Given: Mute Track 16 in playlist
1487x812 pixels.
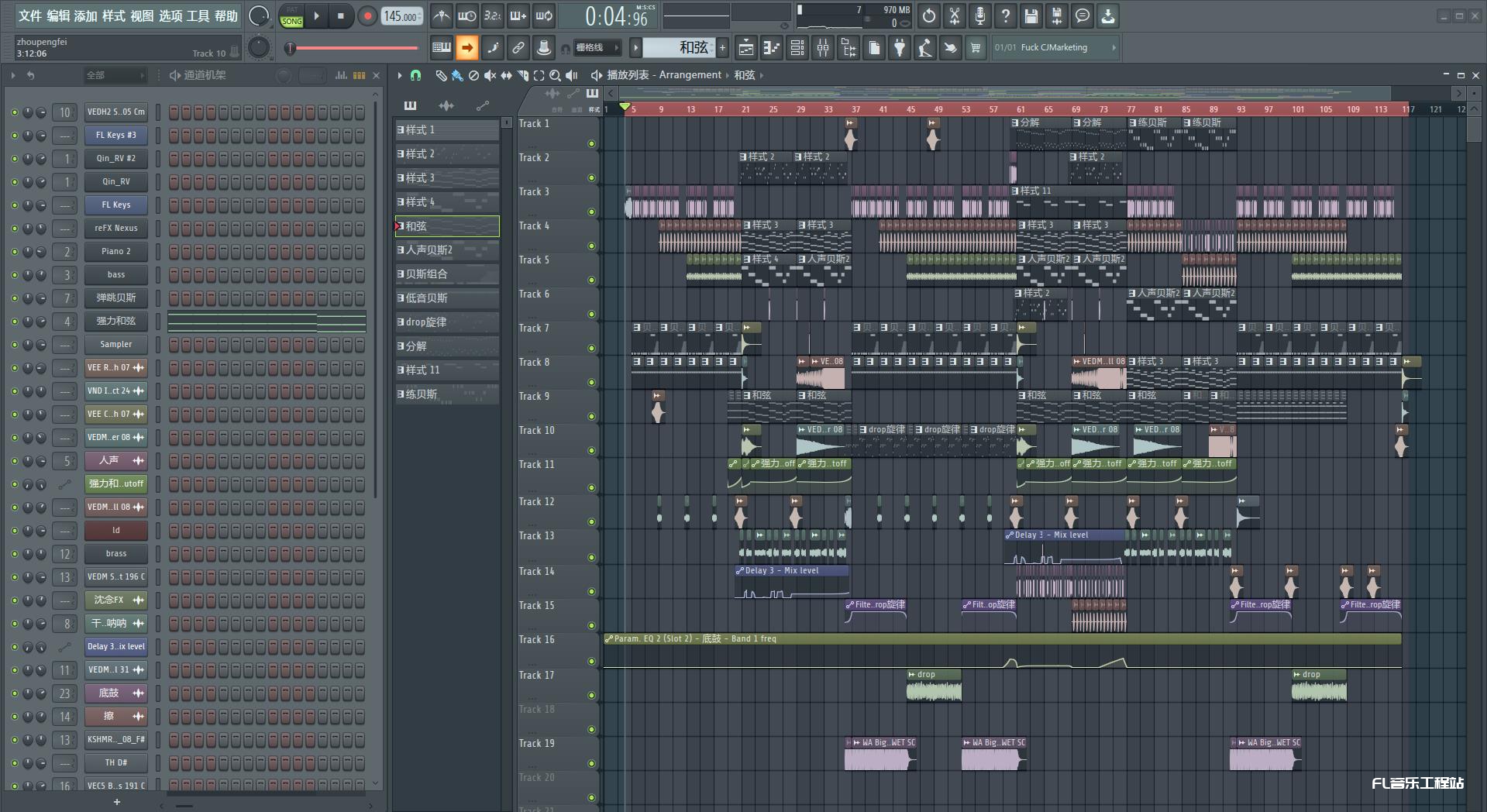Looking at the screenshot, I should [591, 661].
